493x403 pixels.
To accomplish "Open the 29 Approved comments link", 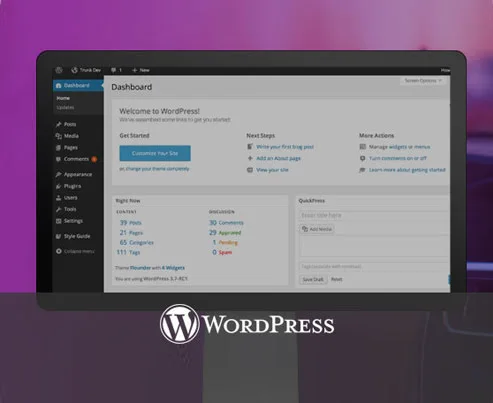I will point(225,233).
